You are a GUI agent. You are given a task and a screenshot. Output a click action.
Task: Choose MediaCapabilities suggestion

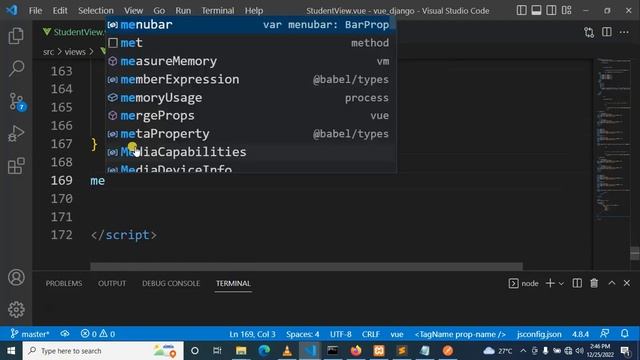point(251,152)
